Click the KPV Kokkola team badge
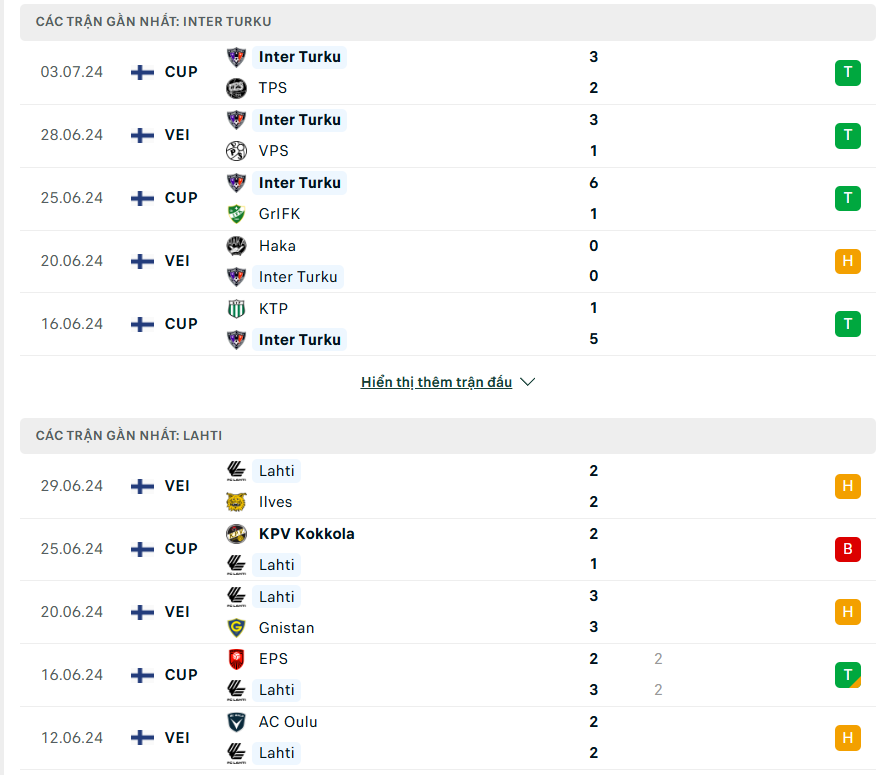The width and height of the screenshot is (878, 775). pyautogui.click(x=236, y=534)
